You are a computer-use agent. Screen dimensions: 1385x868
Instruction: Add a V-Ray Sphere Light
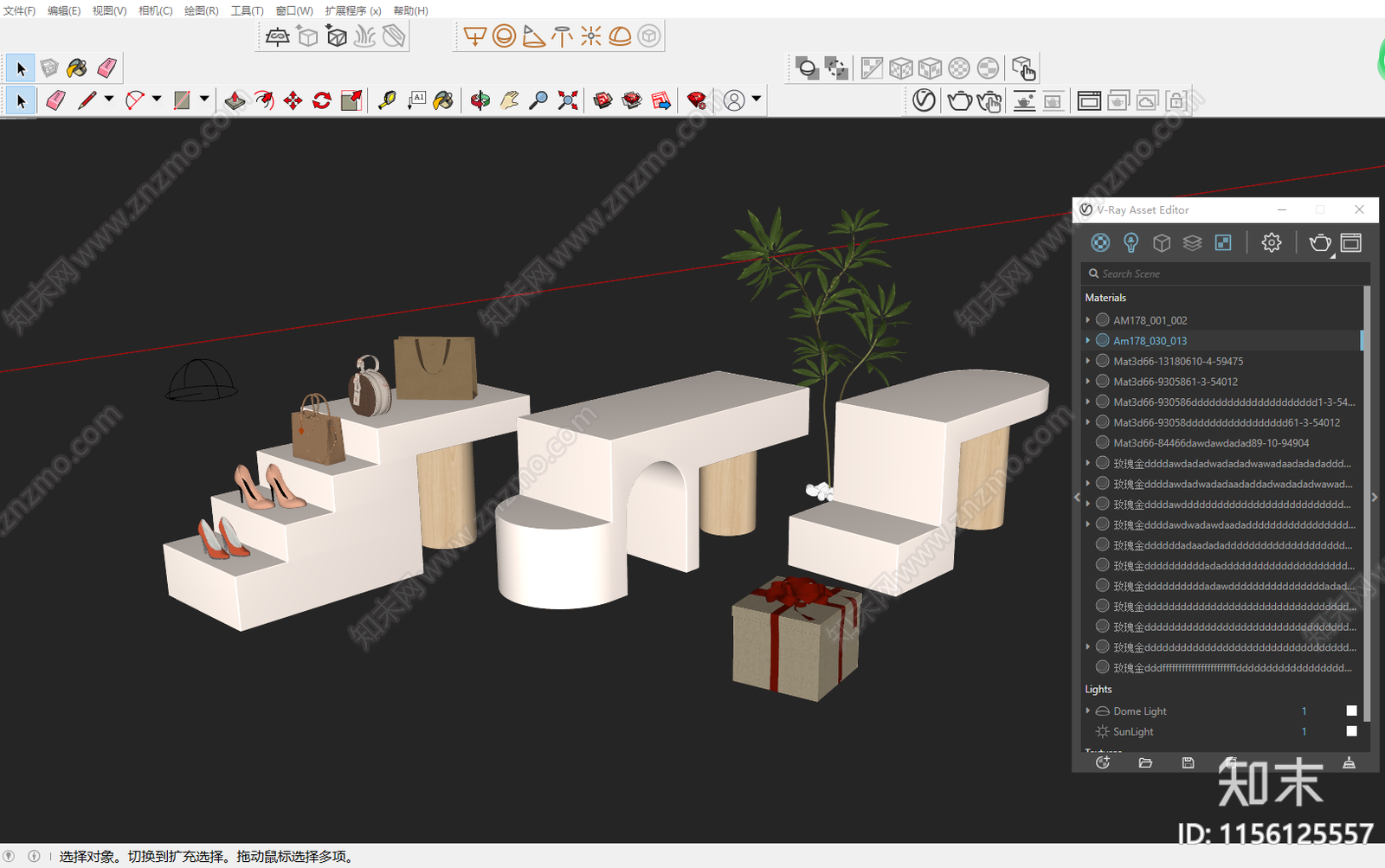tap(504, 36)
